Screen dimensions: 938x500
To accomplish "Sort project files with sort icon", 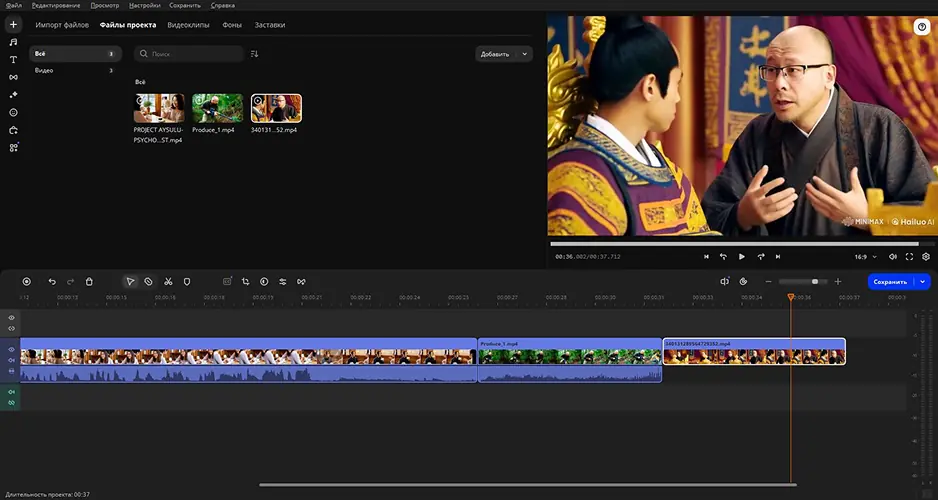I will tap(254, 54).
